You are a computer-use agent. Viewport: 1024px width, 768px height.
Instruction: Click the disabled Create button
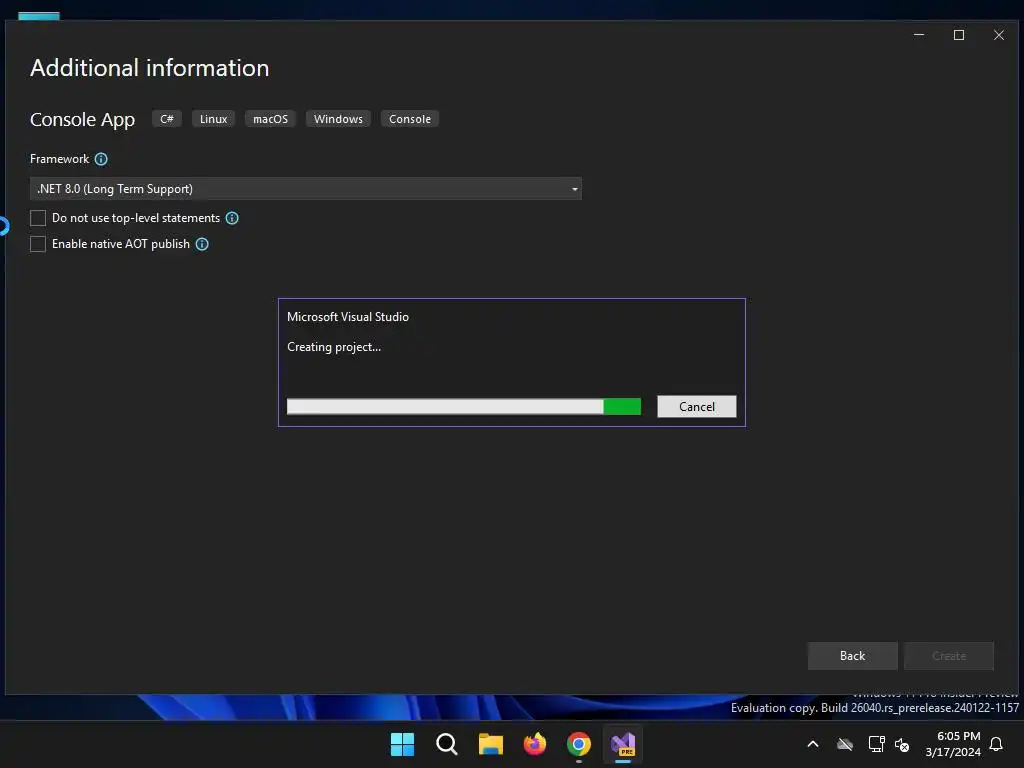coord(949,656)
